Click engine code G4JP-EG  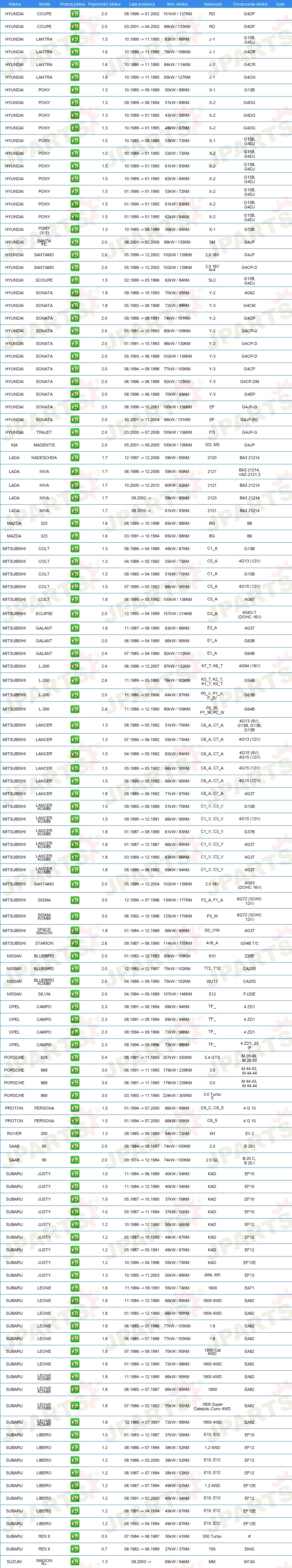click(x=249, y=419)
